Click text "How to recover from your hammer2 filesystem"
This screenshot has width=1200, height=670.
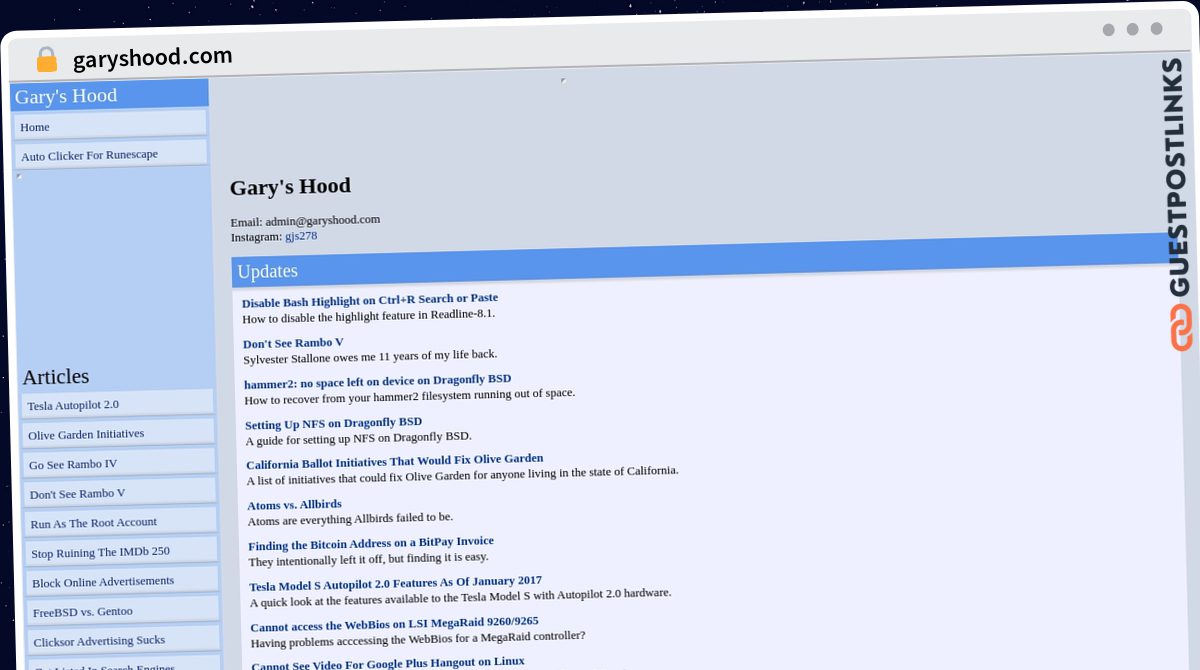click(x=410, y=396)
